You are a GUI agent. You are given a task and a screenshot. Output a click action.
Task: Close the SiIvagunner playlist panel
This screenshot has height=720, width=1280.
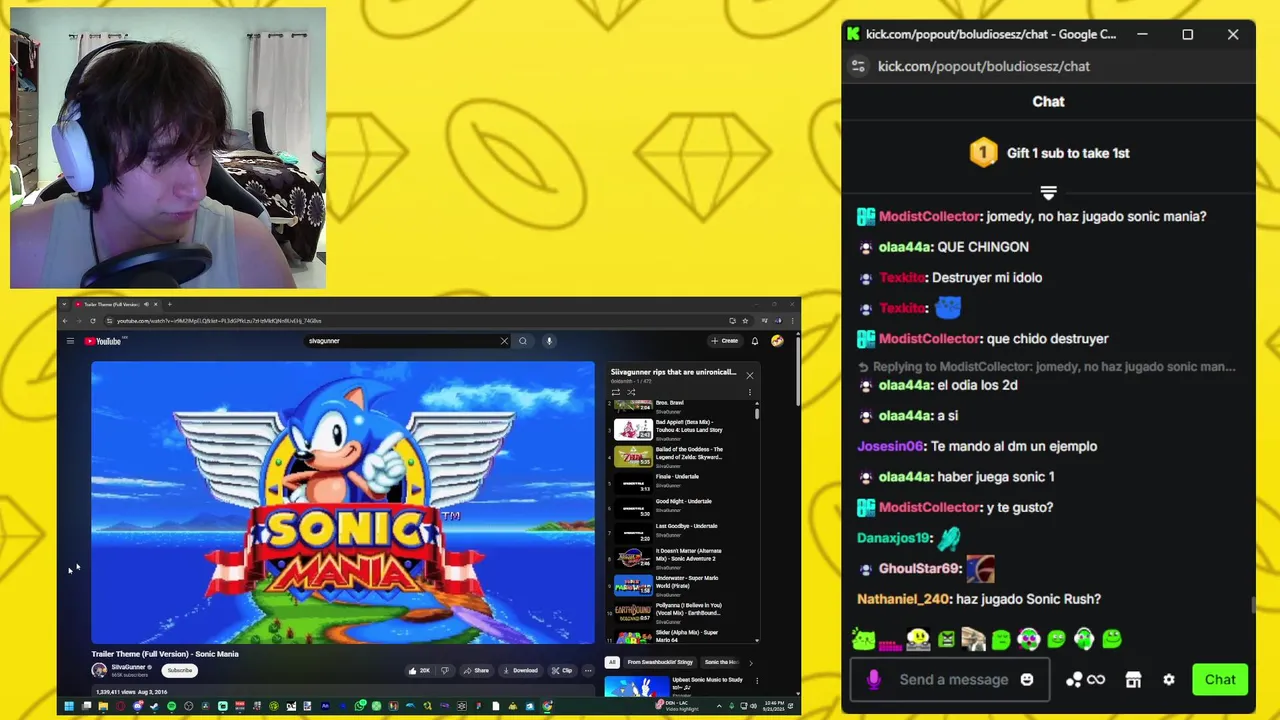click(749, 375)
